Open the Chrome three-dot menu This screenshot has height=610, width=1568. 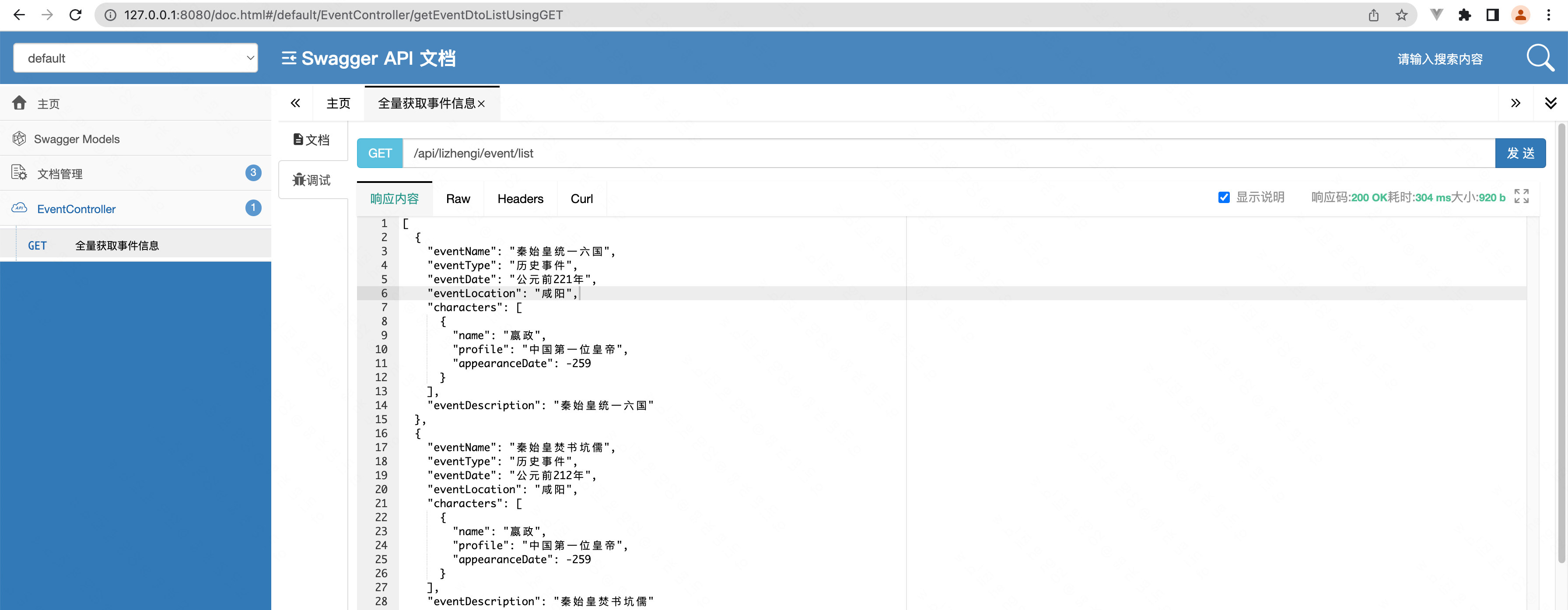coord(1548,15)
